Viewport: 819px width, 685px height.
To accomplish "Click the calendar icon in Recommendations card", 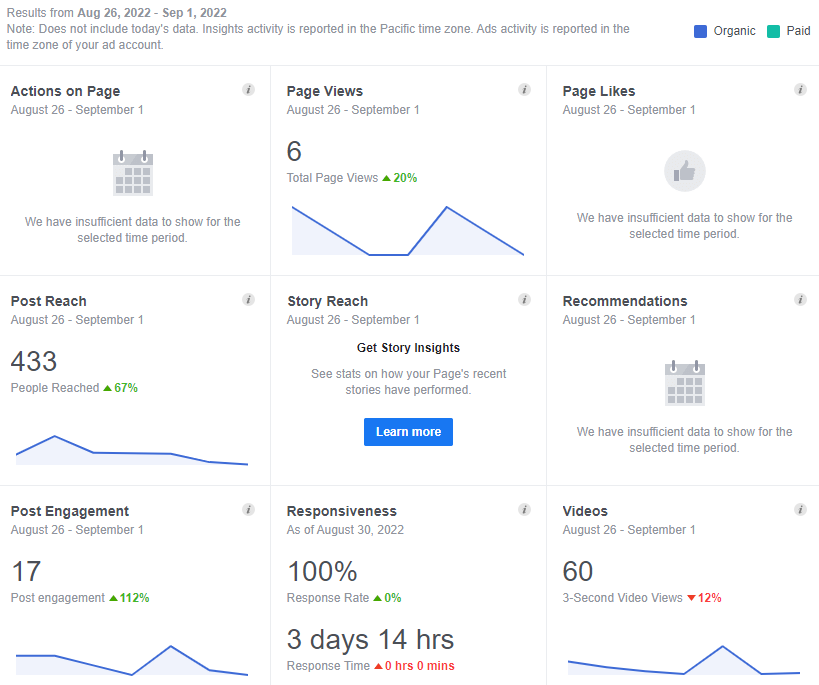I will coord(685,383).
